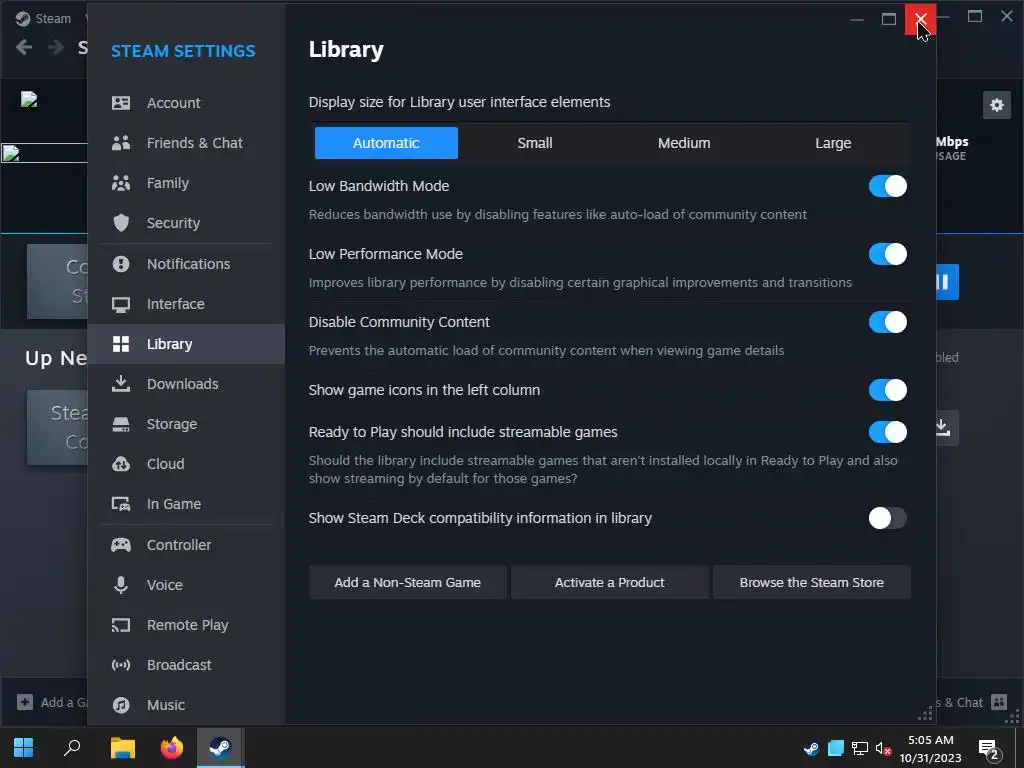Click the running Steam taskbar button
Image resolution: width=1024 pixels, height=768 pixels.
click(221, 748)
